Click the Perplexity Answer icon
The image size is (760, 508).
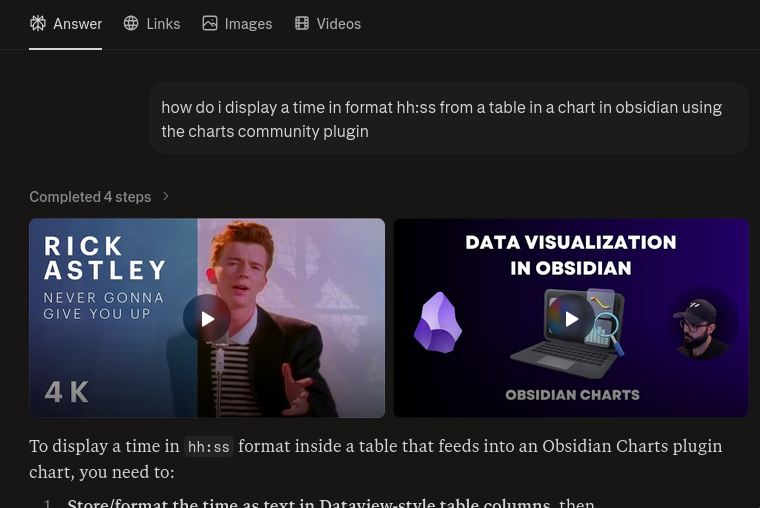[x=38, y=23]
